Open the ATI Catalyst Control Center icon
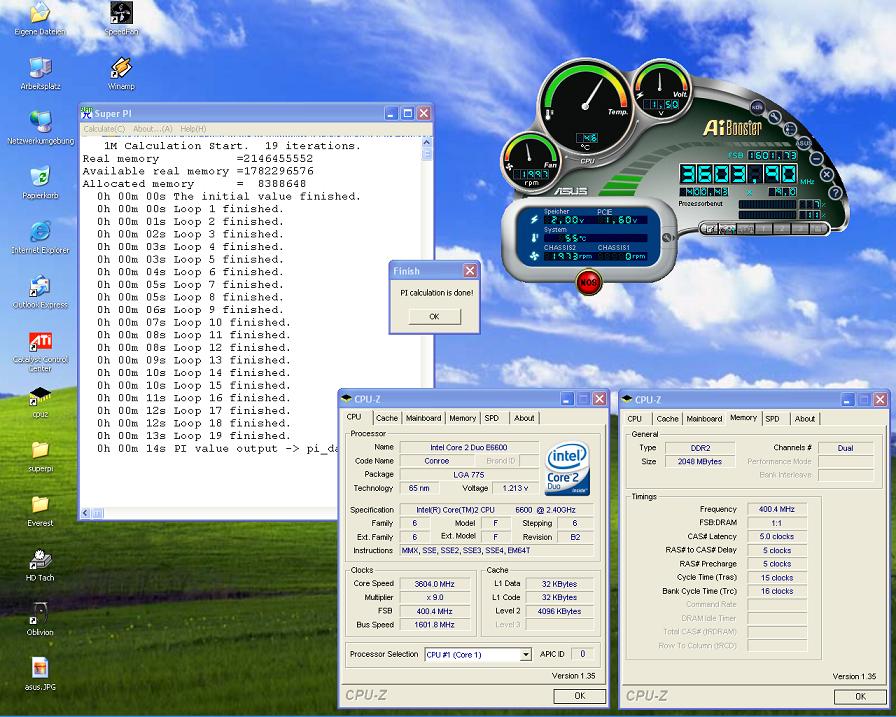The height and width of the screenshot is (717, 896). pyautogui.click(x=40, y=351)
